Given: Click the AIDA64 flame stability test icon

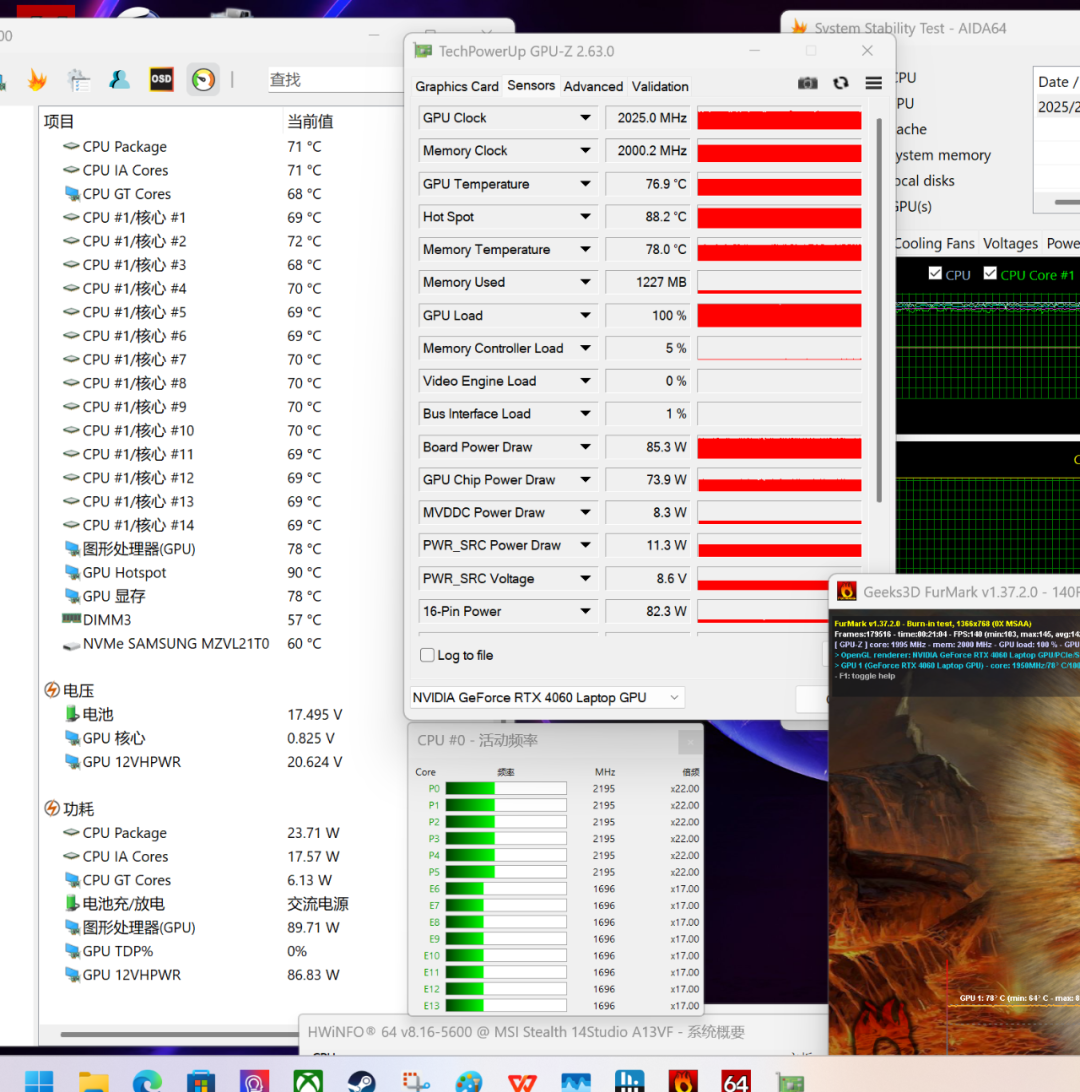Looking at the screenshot, I should 37,80.
